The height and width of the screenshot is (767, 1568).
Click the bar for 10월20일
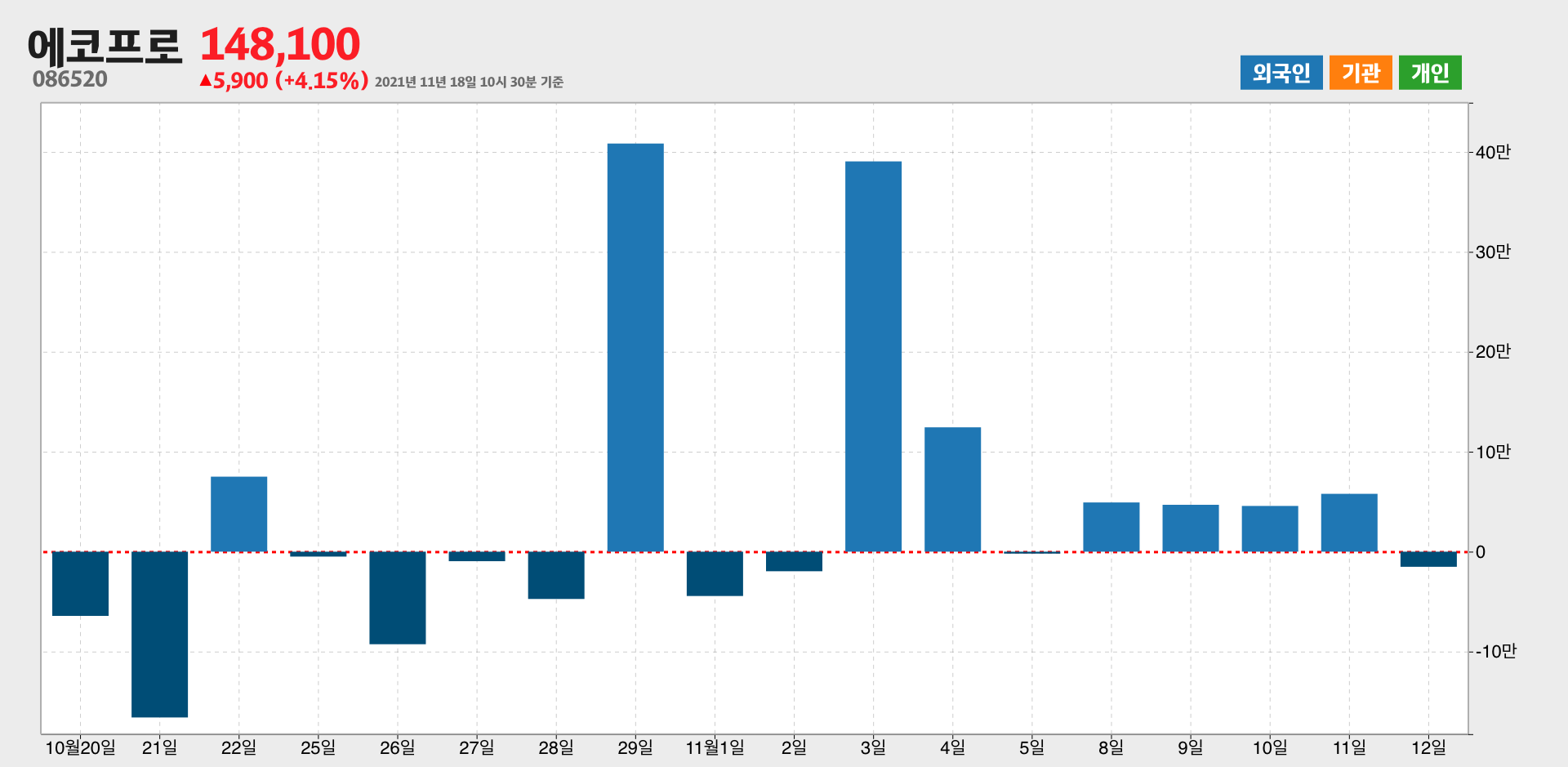point(80,584)
